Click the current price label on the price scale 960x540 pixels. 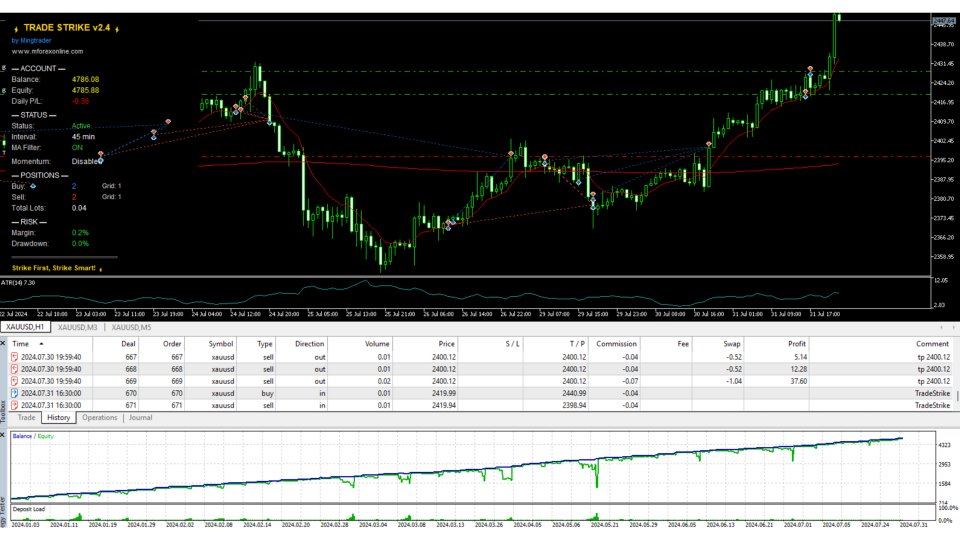(x=943, y=21)
